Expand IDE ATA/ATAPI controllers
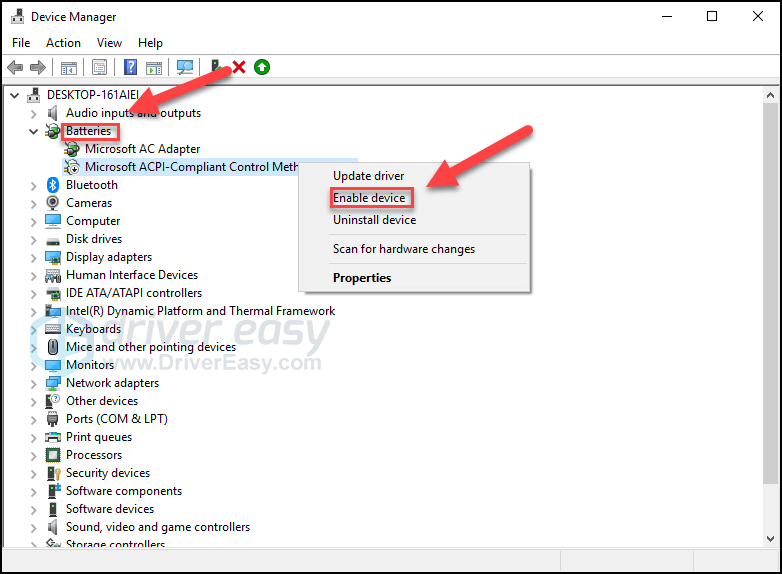 (x=33, y=294)
